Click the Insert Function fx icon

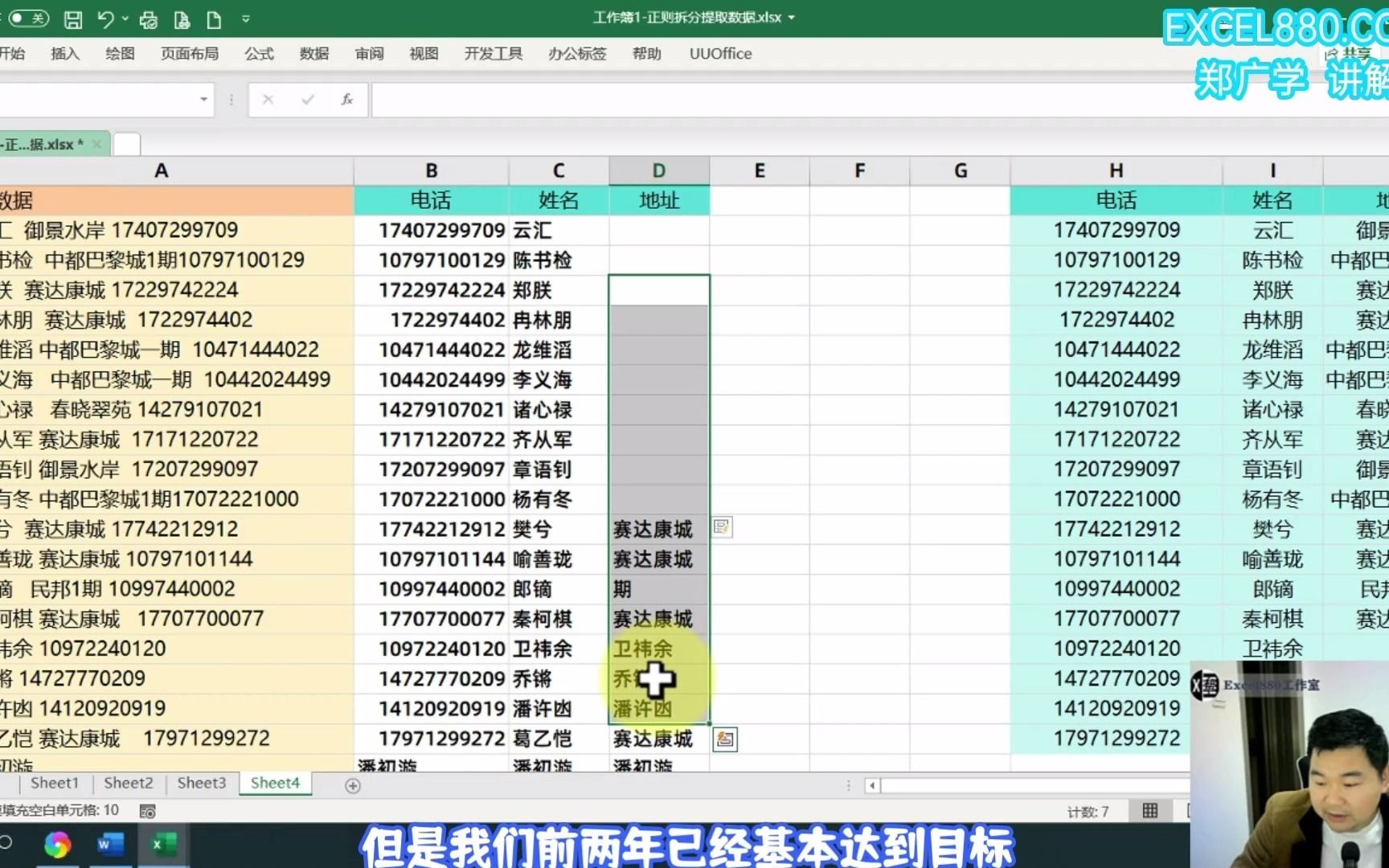pyautogui.click(x=346, y=100)
